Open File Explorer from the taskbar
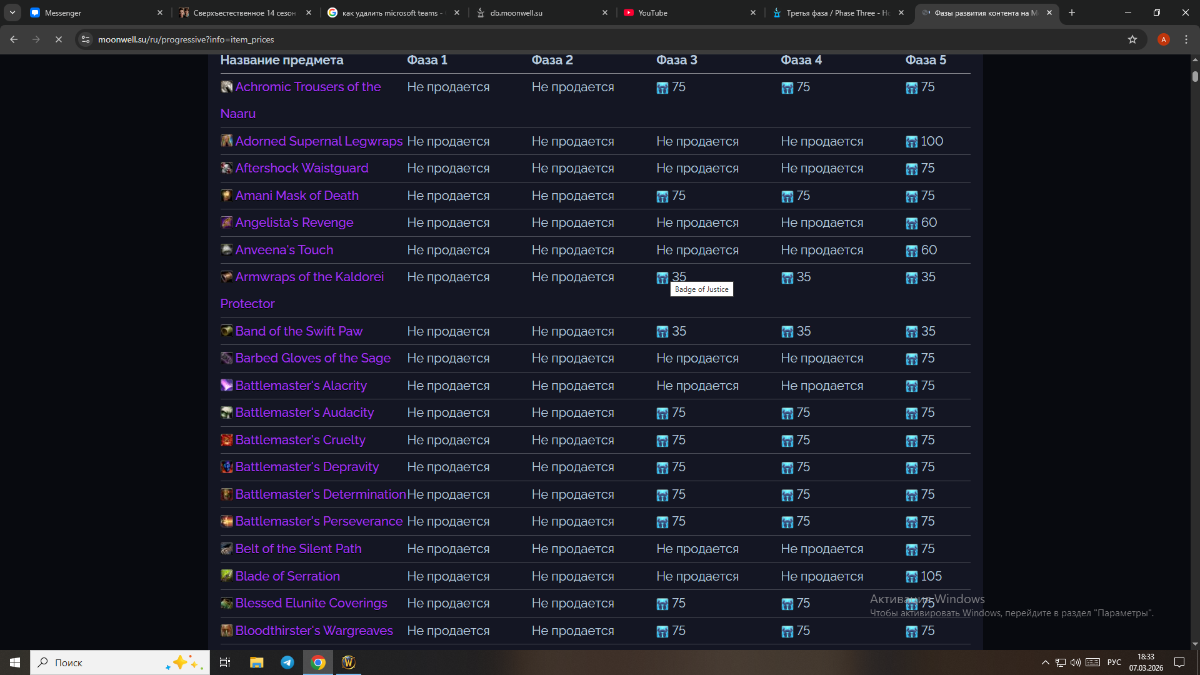Image resolution: width=1200 pixels, height=675 pixels. coord(256,662)
